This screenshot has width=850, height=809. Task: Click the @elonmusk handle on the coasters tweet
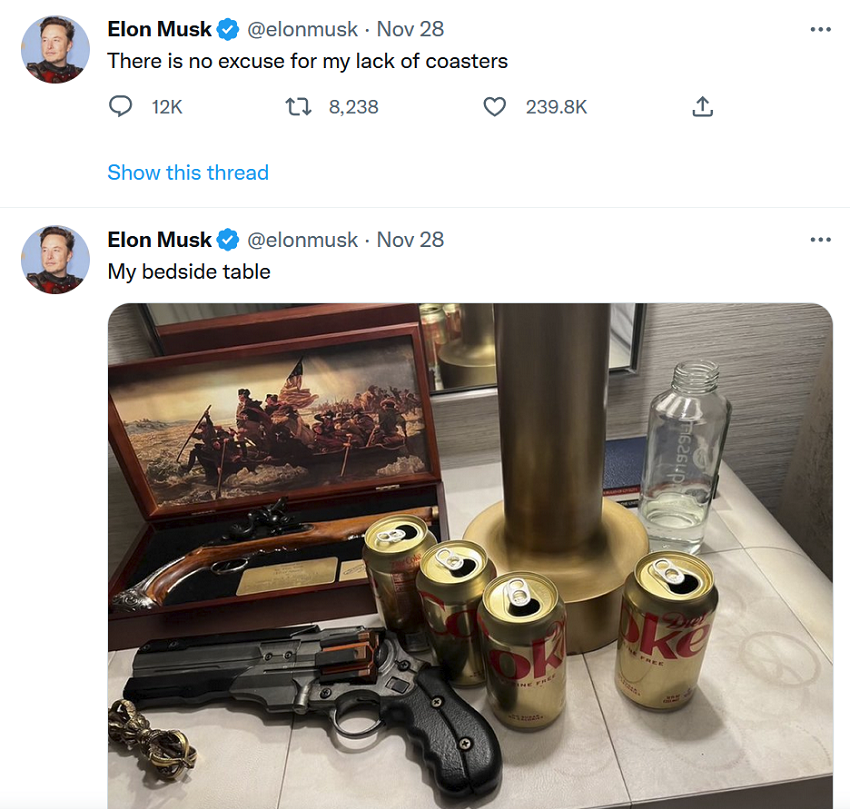click(x=302, y=30)
